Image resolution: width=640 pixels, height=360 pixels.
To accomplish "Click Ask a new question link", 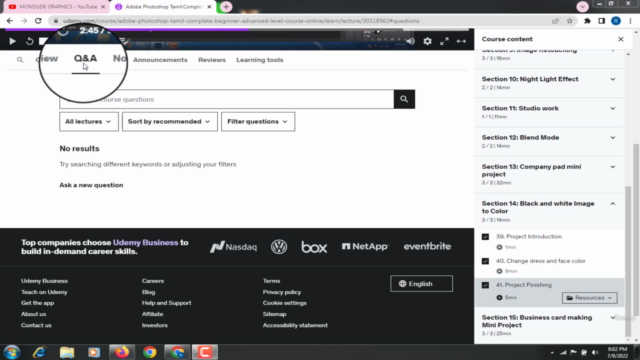I will [91, 185].
